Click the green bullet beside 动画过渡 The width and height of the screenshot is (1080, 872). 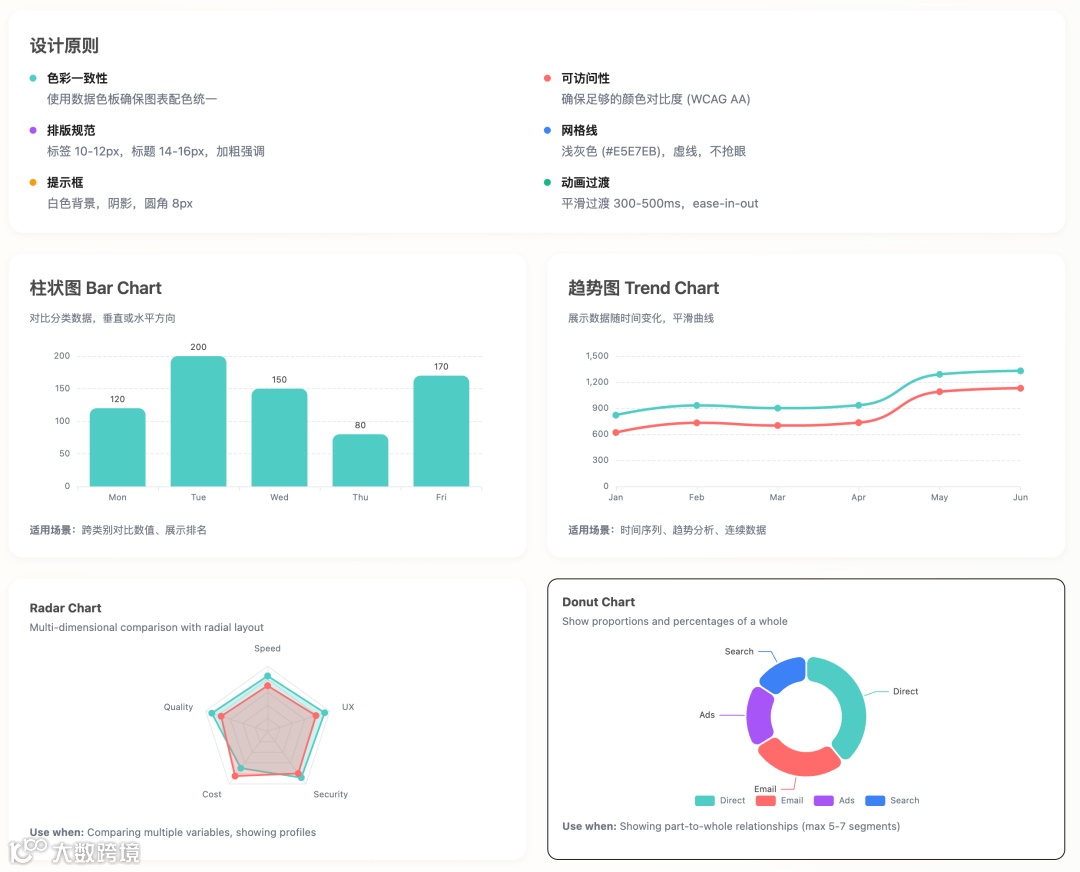(x=548, y=183)
